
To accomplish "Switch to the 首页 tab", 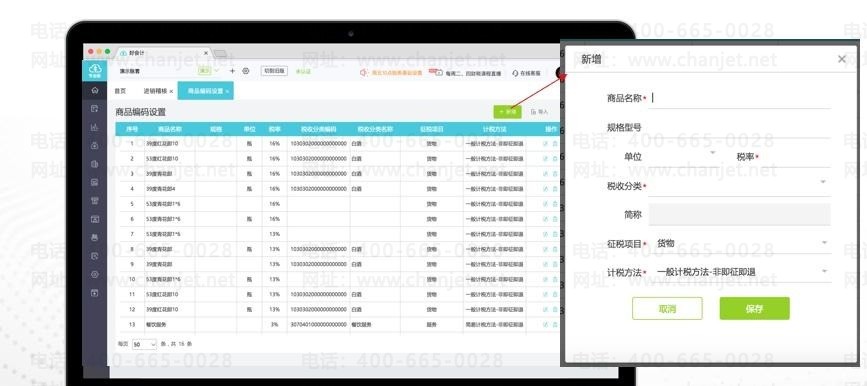I will pos(120,91).
